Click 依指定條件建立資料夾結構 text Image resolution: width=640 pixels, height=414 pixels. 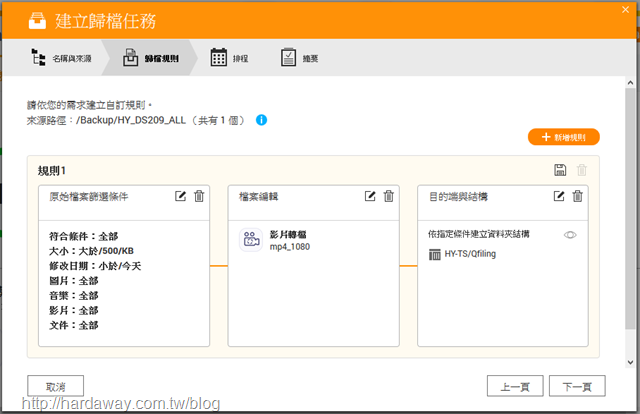click(x=479, y=234)
